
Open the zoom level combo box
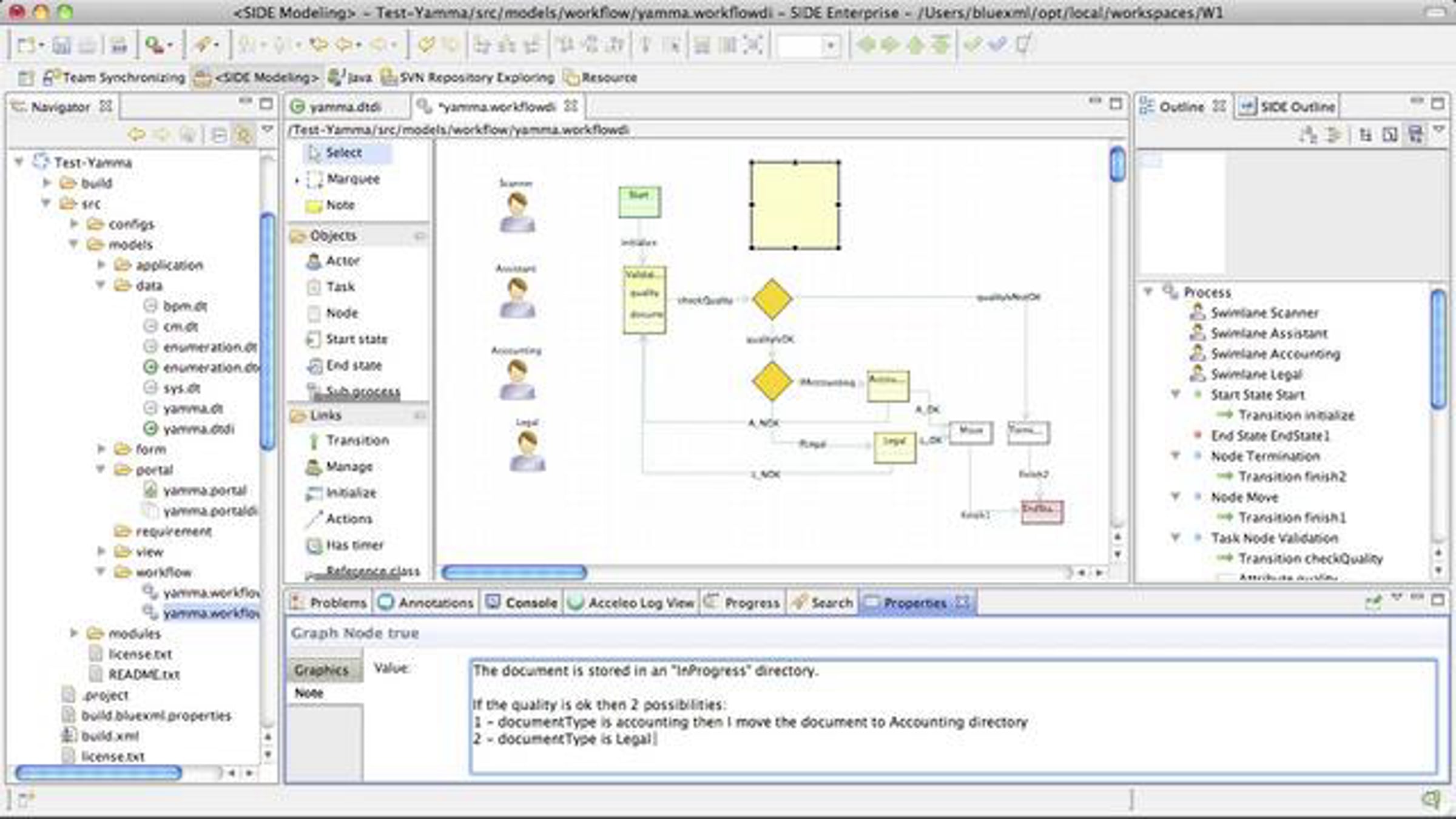(x=830, y=45)
